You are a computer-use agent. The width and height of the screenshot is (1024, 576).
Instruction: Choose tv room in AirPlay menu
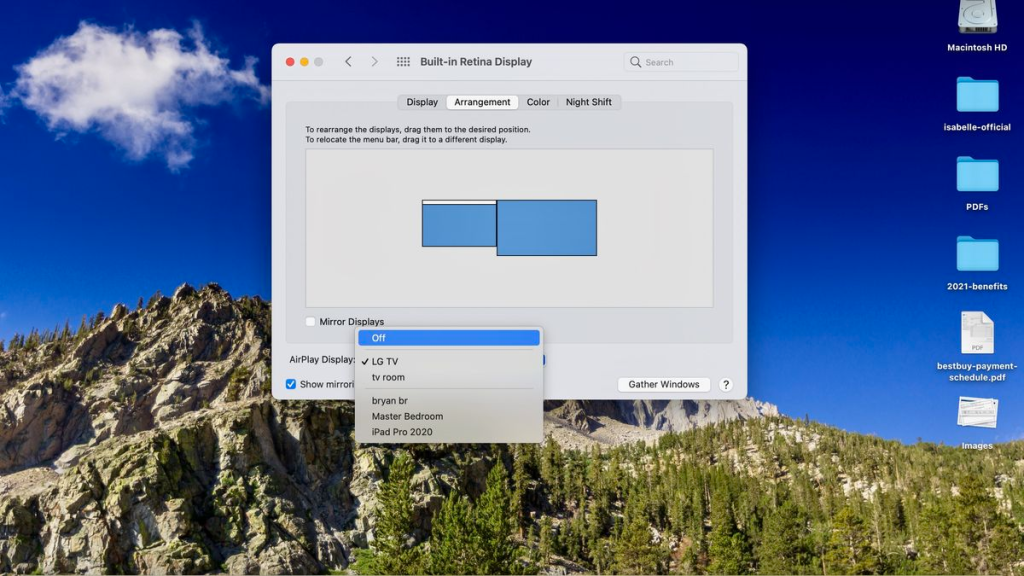pyautogui.click(x=449, y=377)
